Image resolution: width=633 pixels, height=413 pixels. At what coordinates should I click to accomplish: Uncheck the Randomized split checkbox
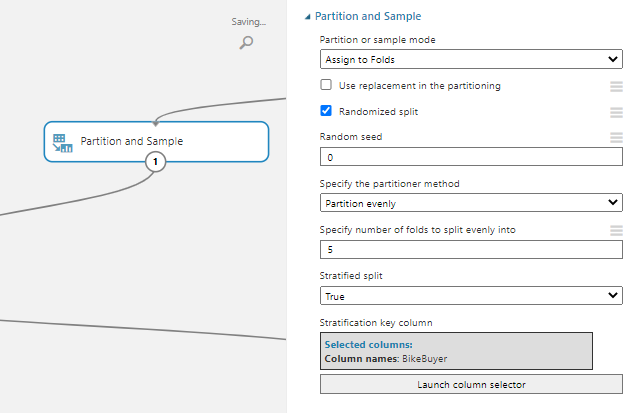(326, 111)
